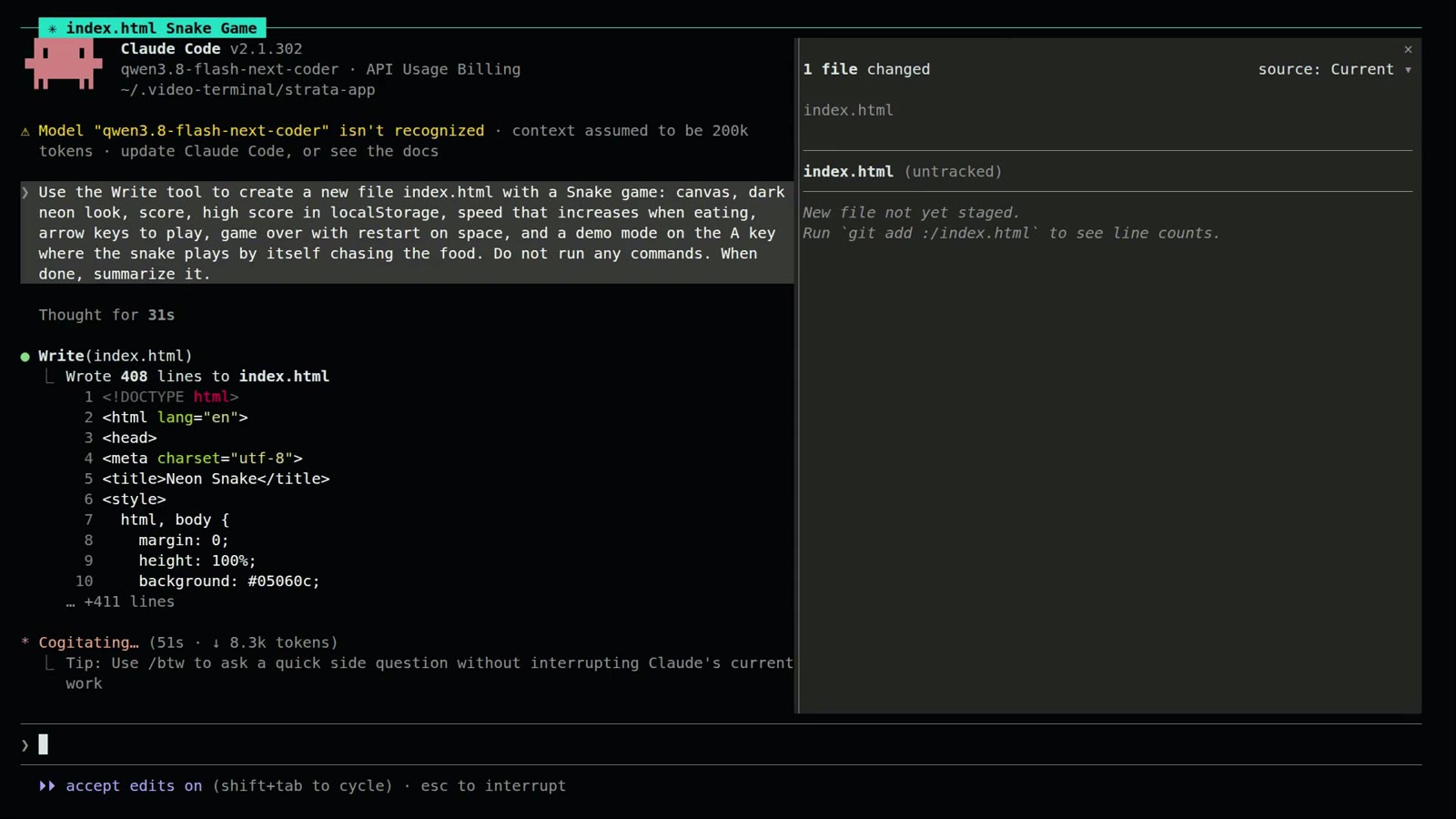Click the <title>Neon Snake</title> code line
1456x819 pixels.
pyautogui.click(x=216, y=479)
